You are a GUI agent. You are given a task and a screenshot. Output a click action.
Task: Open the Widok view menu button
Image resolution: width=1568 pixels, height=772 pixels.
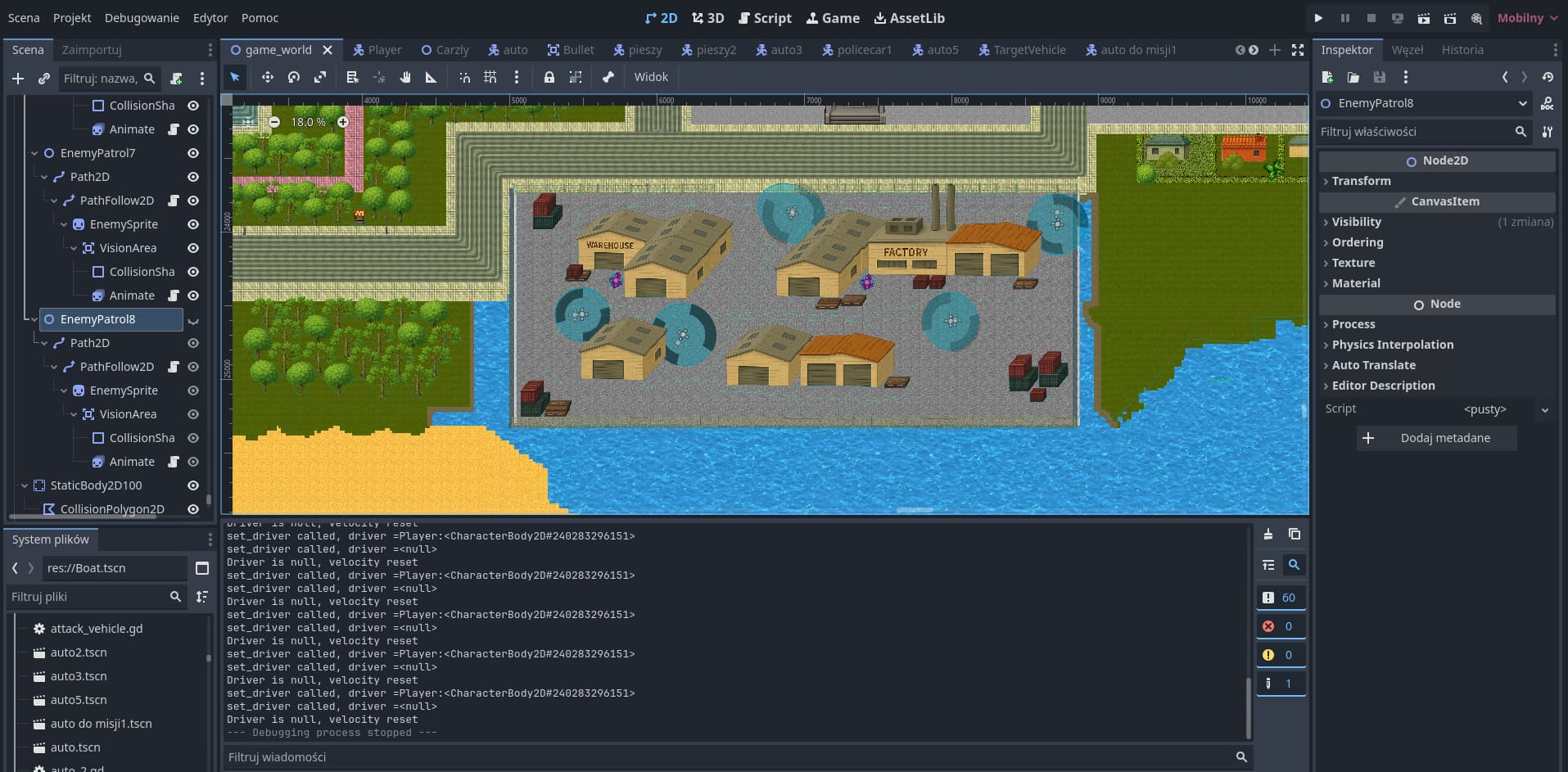pyautogui.click(x=651, y=77)
